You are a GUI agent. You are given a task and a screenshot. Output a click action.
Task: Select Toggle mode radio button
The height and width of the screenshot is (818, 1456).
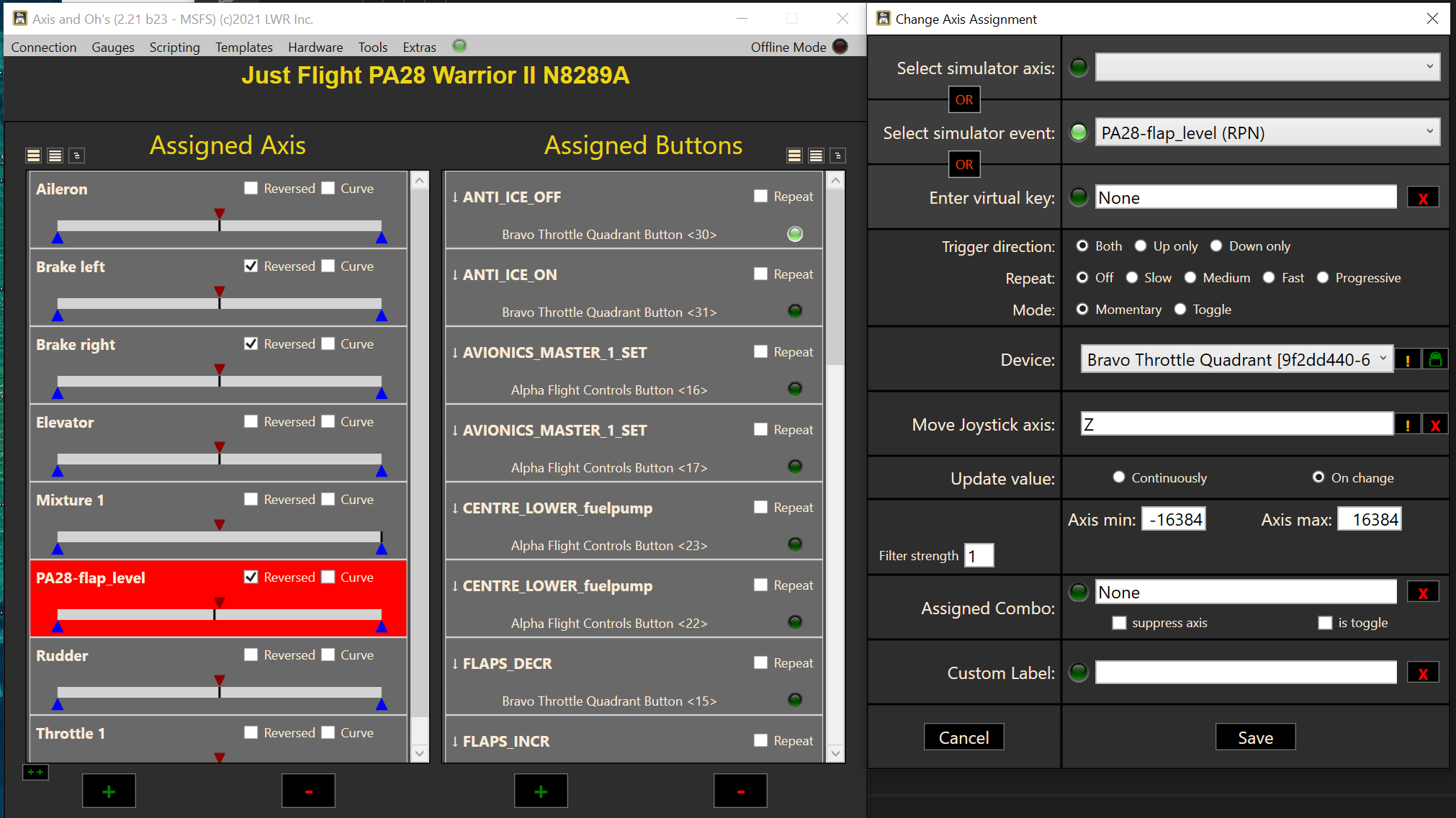click(x=1180, y=309)
